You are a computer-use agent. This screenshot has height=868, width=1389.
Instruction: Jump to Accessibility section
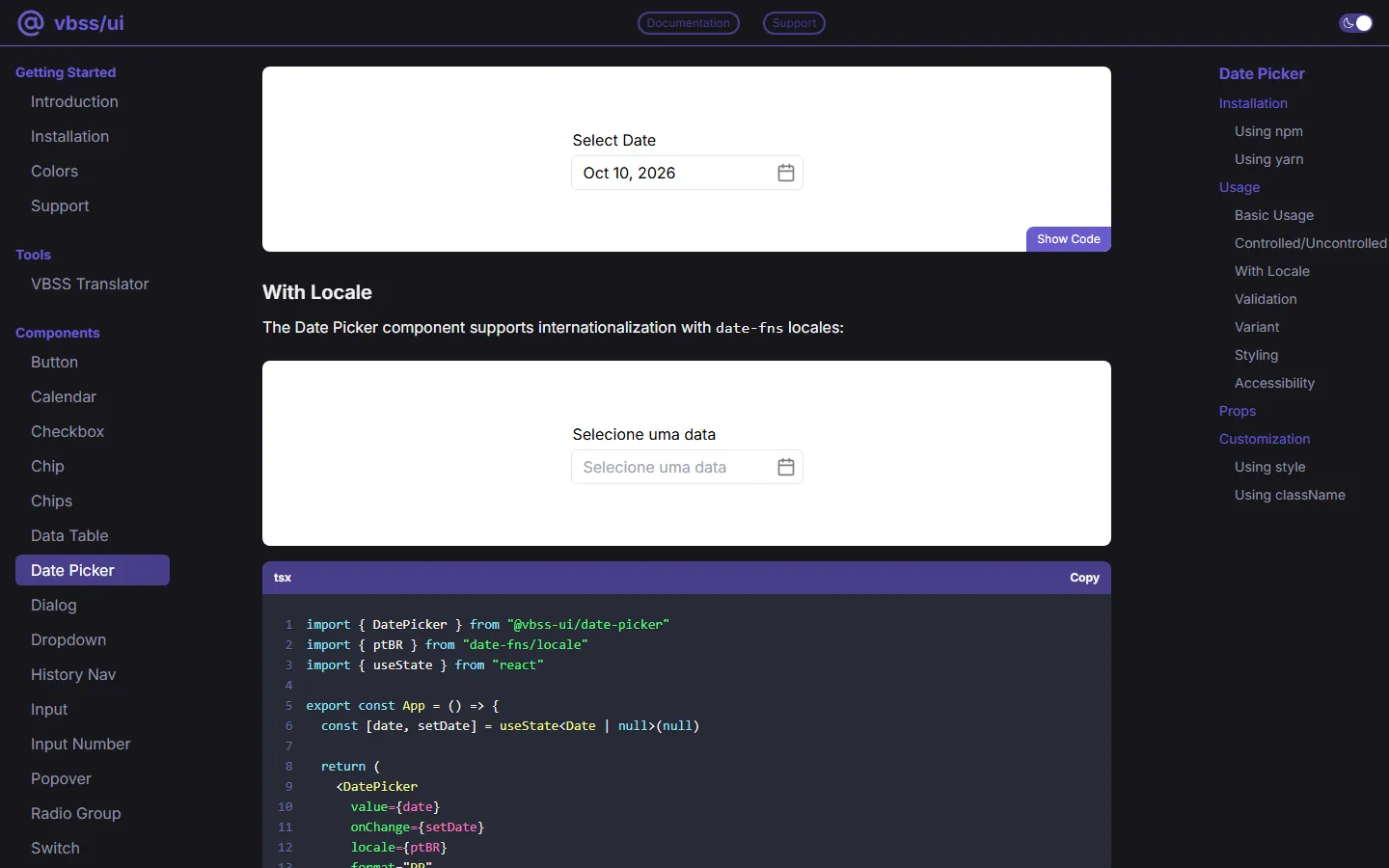tap(1274, 383)
